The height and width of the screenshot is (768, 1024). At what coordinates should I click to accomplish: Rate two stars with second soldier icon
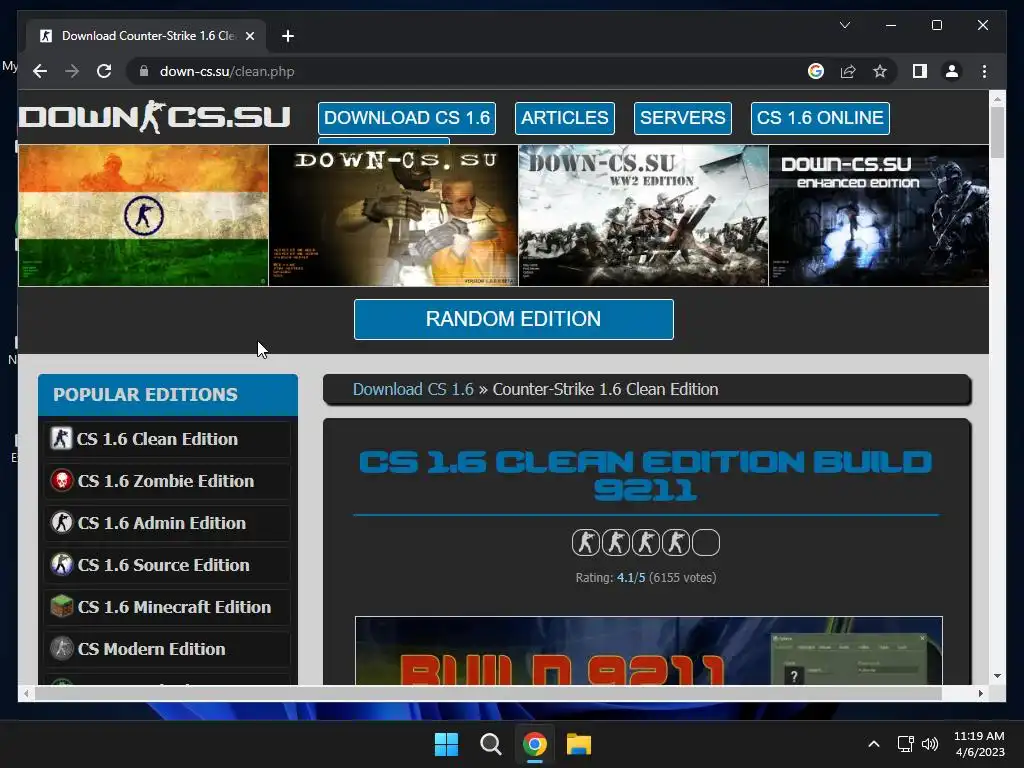coord(616,543)
